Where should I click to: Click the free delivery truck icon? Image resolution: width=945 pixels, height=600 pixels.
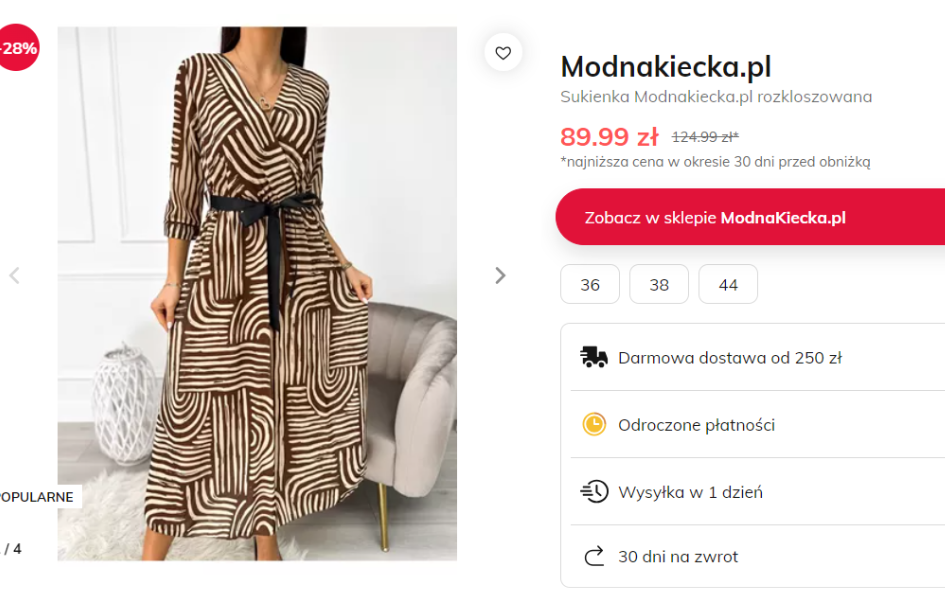coord(594,357)
